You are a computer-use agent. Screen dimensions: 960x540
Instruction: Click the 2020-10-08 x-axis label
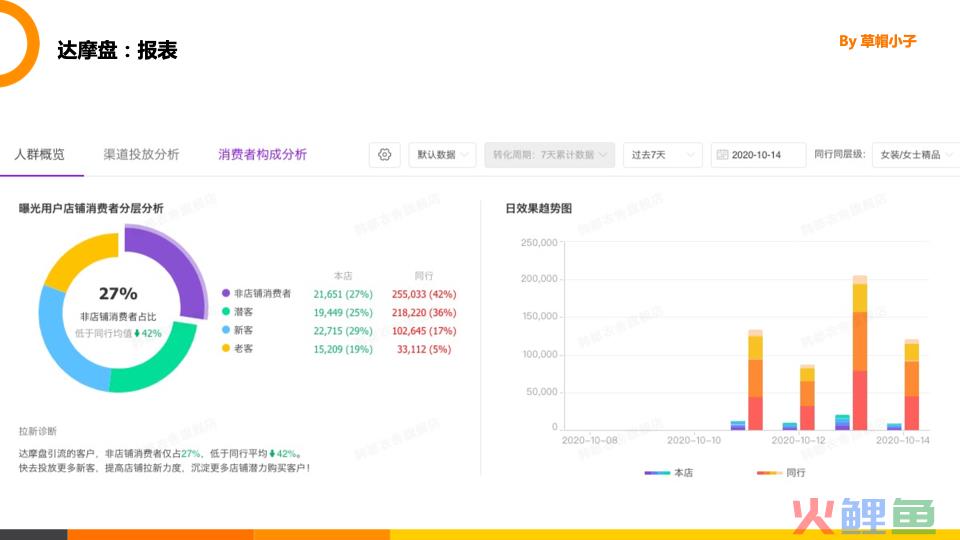click(590, 440)
